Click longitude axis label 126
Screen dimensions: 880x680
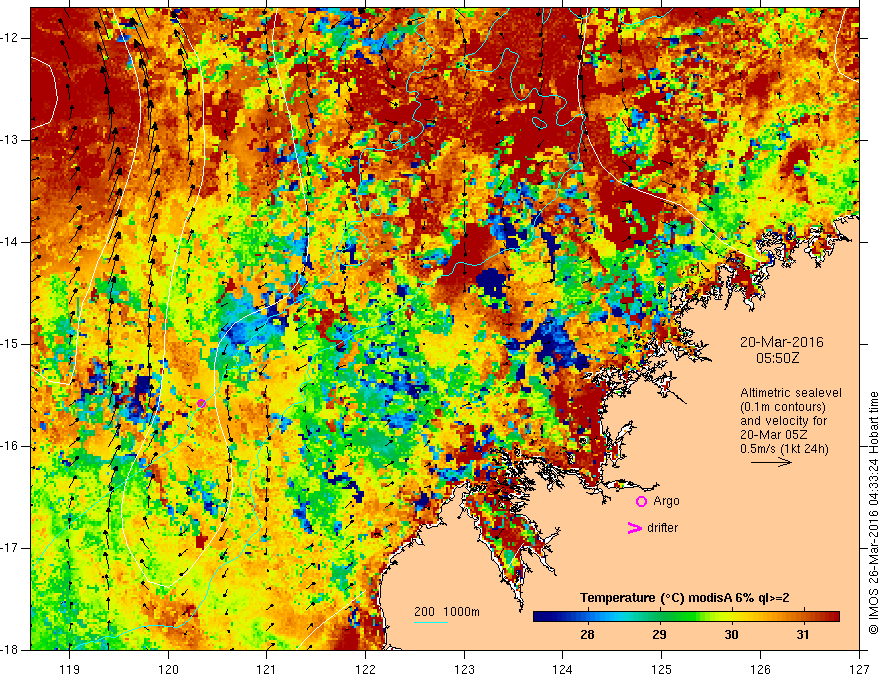tap(760, 669)
